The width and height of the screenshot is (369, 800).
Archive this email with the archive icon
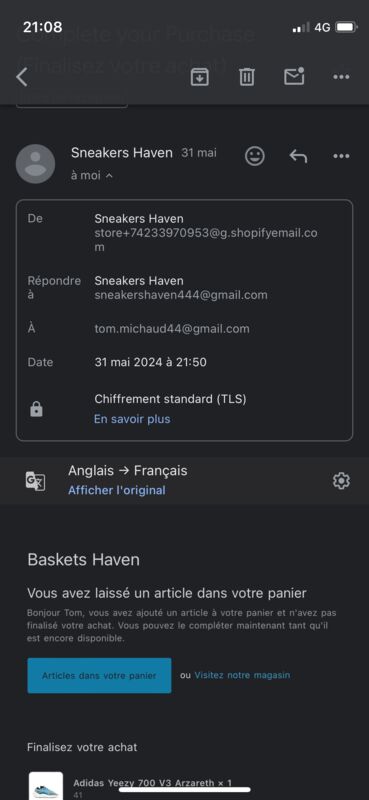(198, 77)
